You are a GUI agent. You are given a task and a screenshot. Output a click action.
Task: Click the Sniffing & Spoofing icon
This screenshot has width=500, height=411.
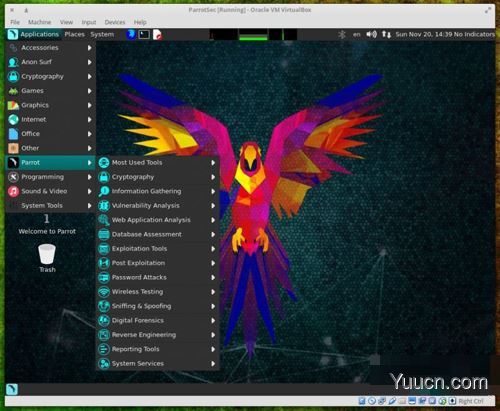coord(104,306)
